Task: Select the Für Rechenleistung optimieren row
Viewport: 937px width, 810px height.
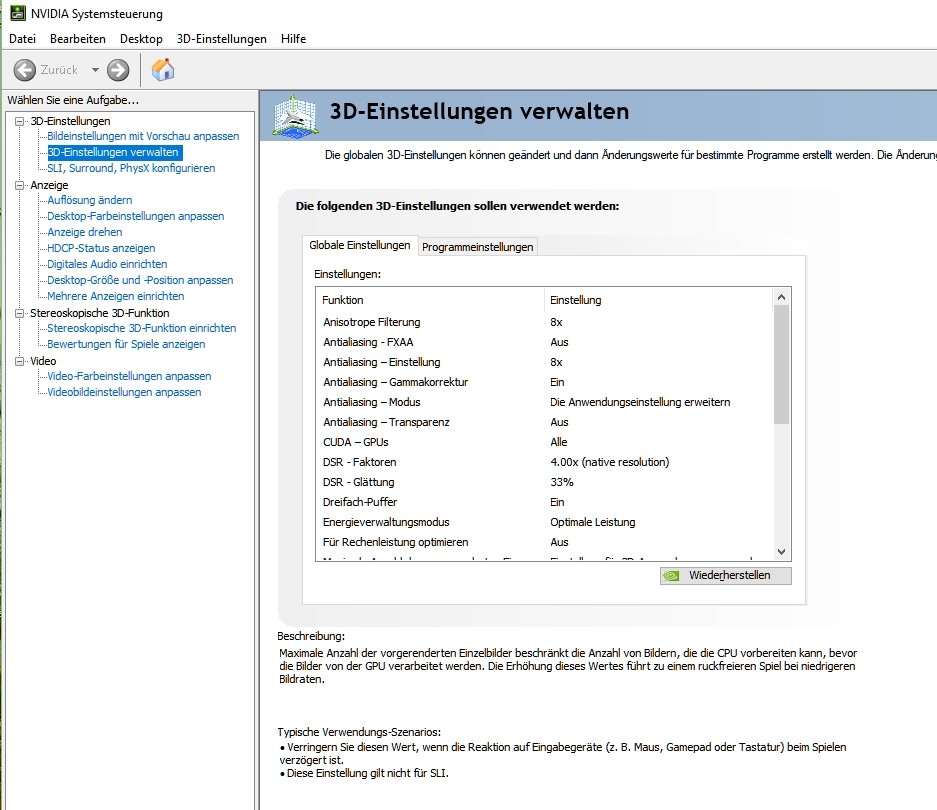Action: coord(544,543)
